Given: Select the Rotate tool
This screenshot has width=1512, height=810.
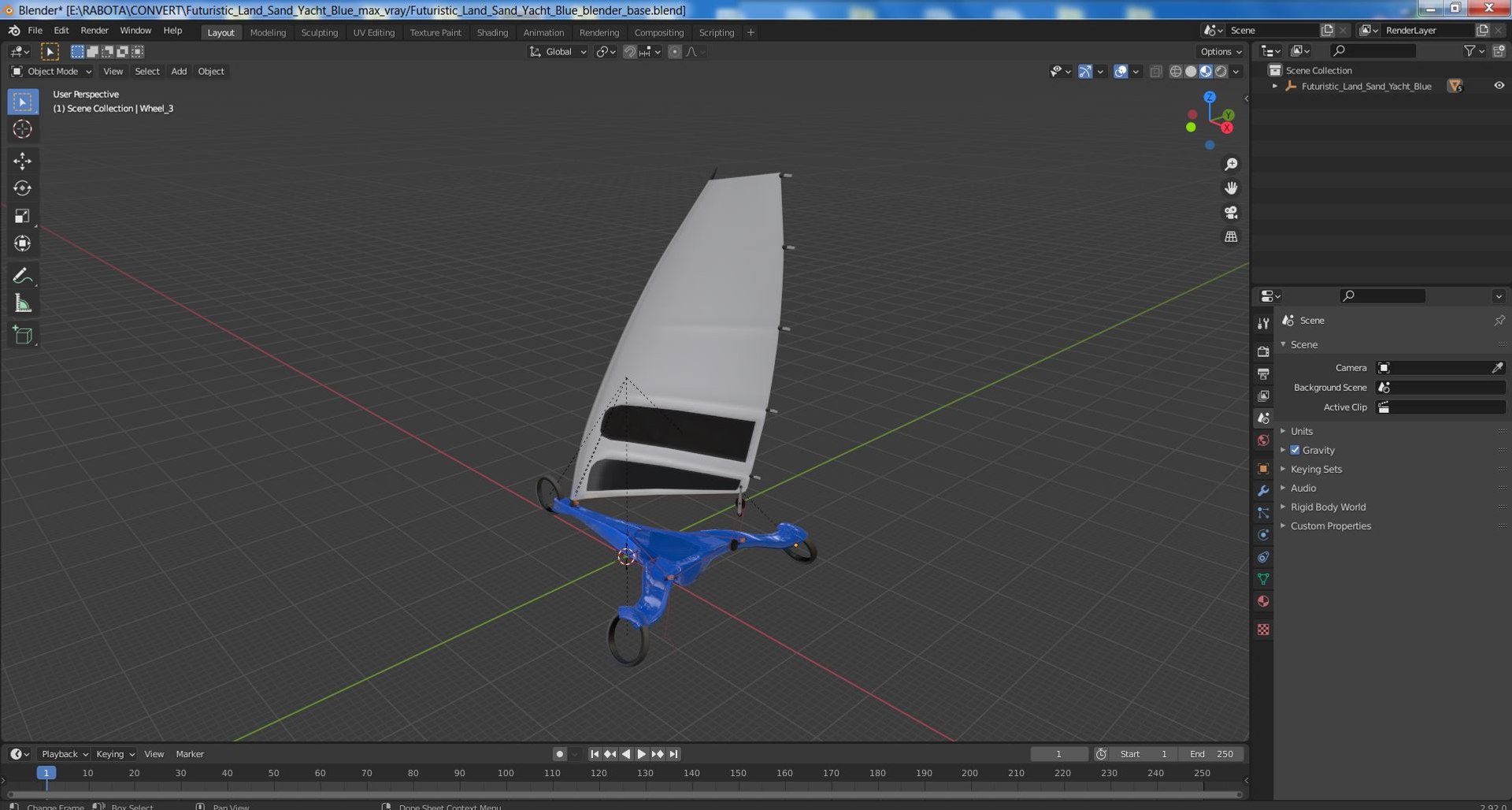Looking at the screenshot, I should [x=23, y=188].
